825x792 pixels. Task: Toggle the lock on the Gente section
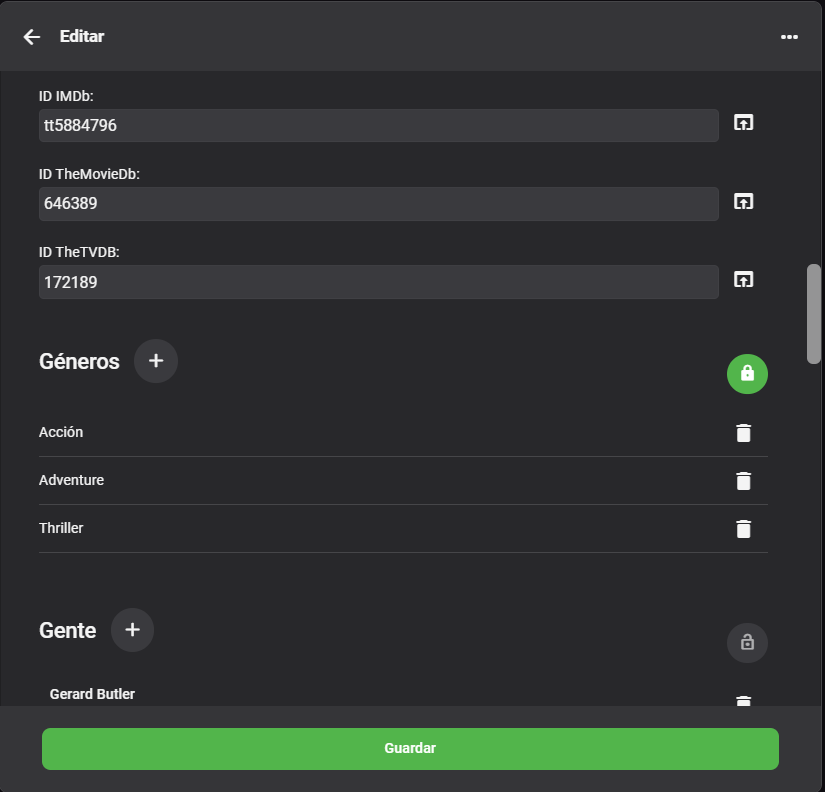pos(747,643)
